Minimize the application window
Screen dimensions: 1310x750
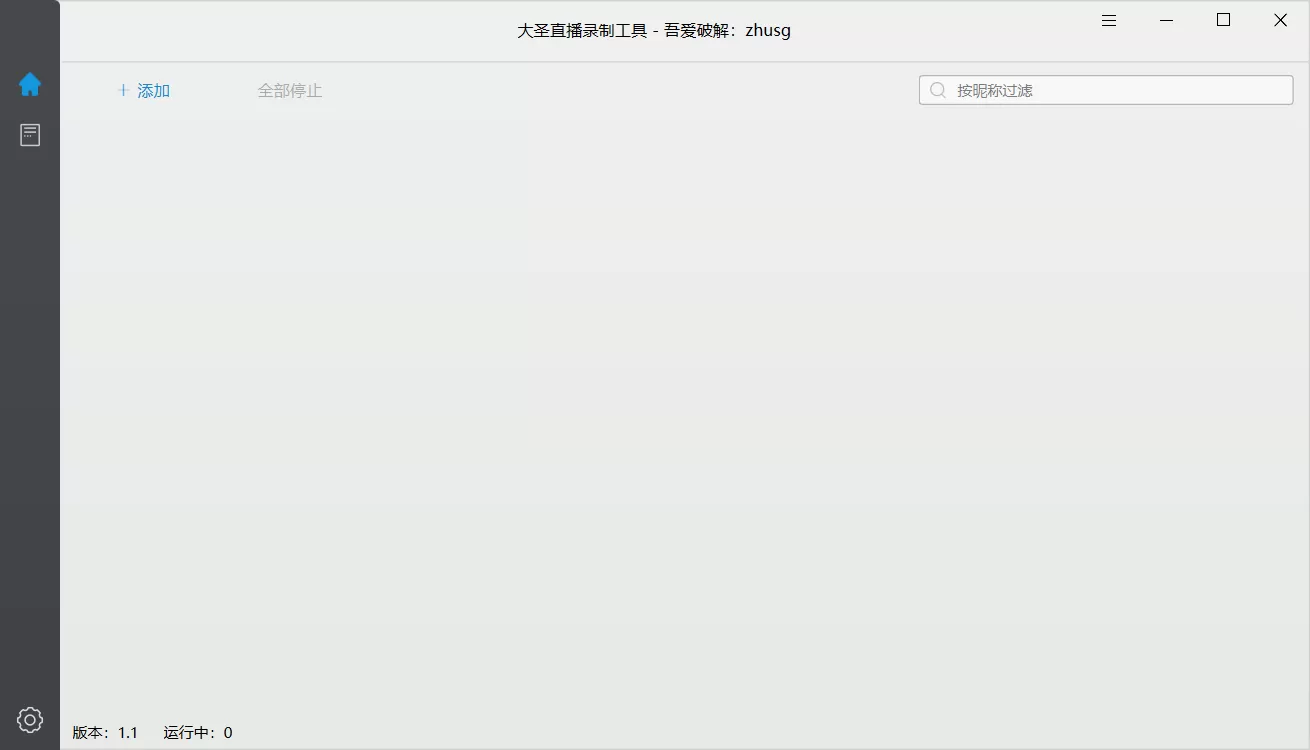pos(1166,19)
